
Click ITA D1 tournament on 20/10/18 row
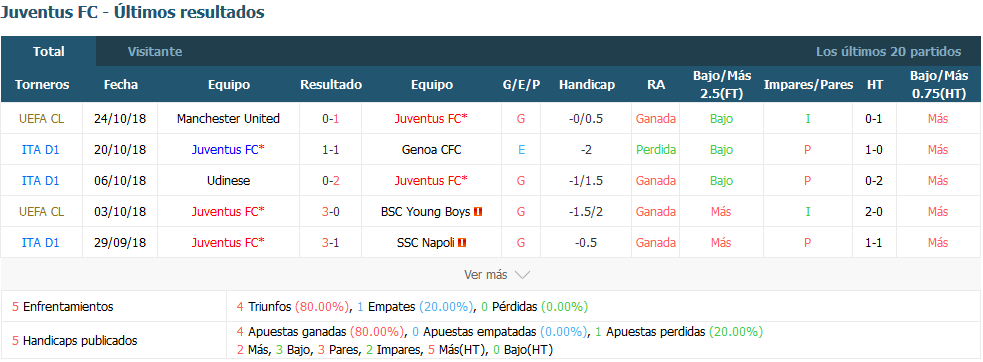coord(41,150)
